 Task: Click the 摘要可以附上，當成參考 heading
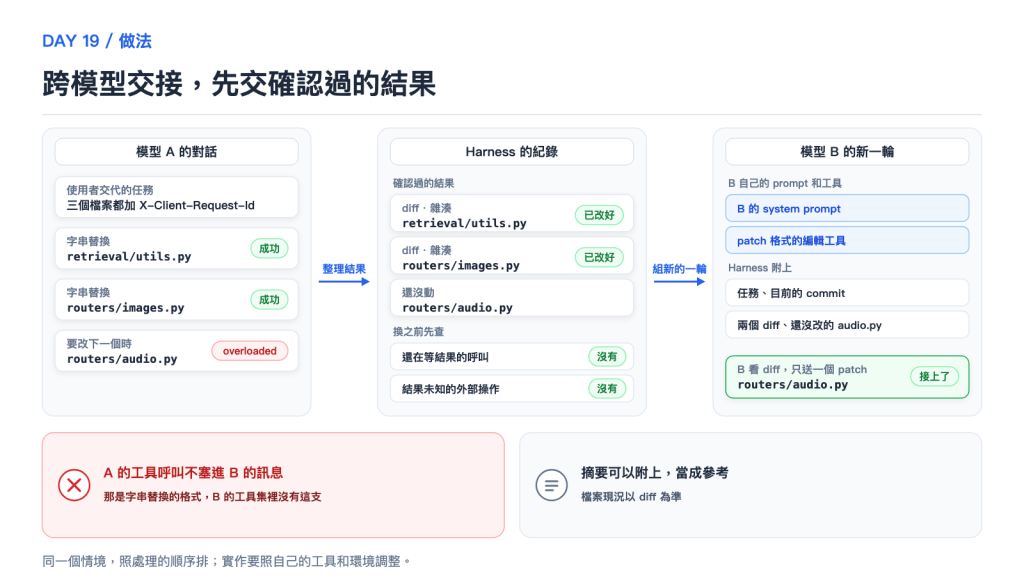654,473
